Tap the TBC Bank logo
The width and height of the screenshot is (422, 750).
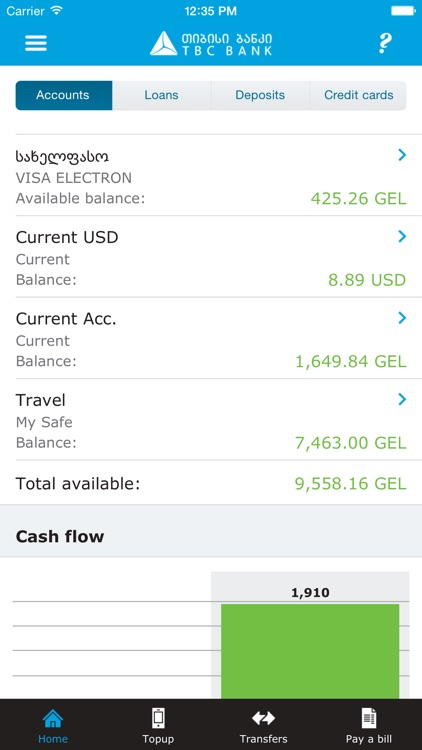(x=211, y=44)
